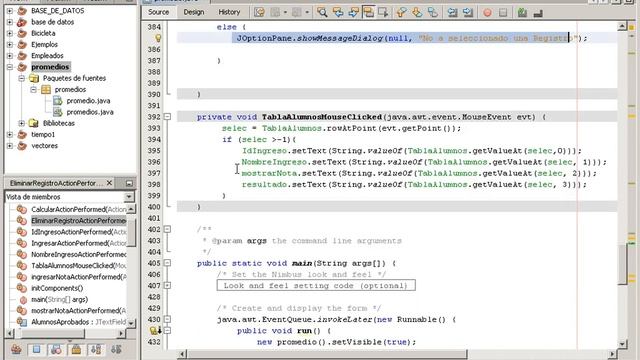This screenshot has width=640, height=360.
Task: Go to previous bookmark icon
Action: (402, 12)
